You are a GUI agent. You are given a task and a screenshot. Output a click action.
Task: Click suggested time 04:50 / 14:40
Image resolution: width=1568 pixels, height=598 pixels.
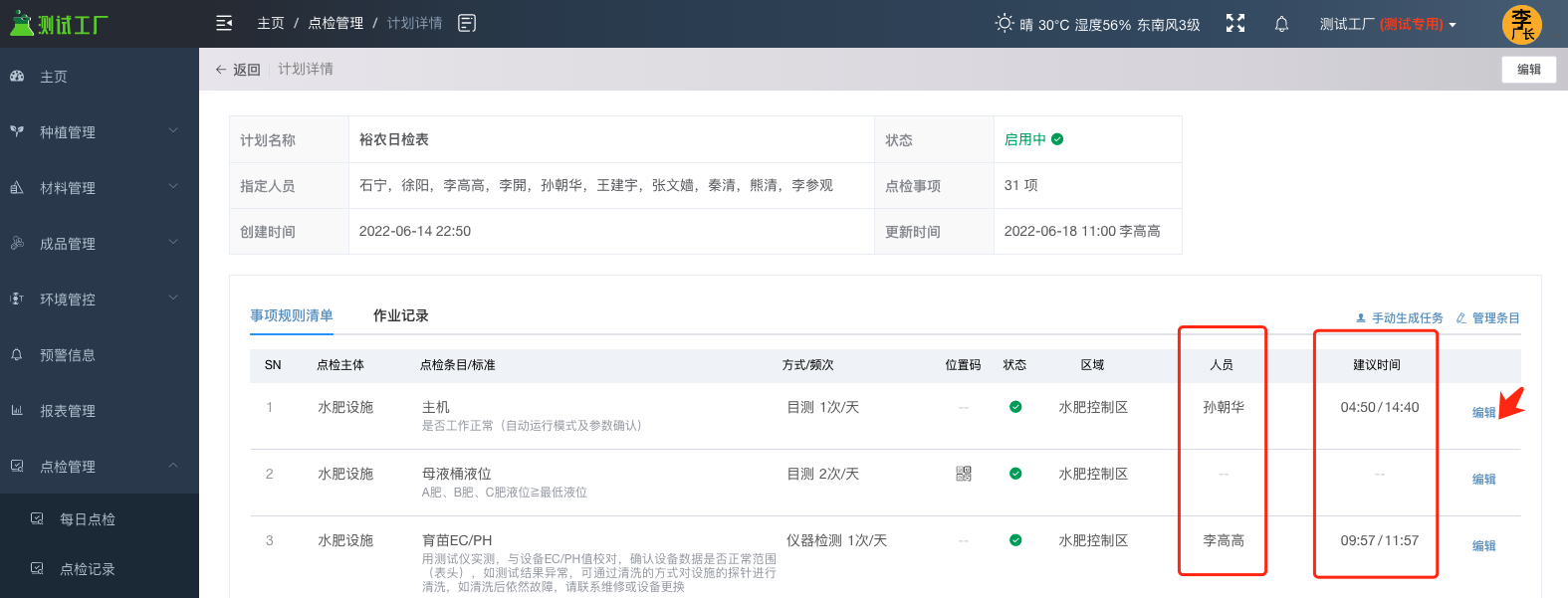(1380, 407)
